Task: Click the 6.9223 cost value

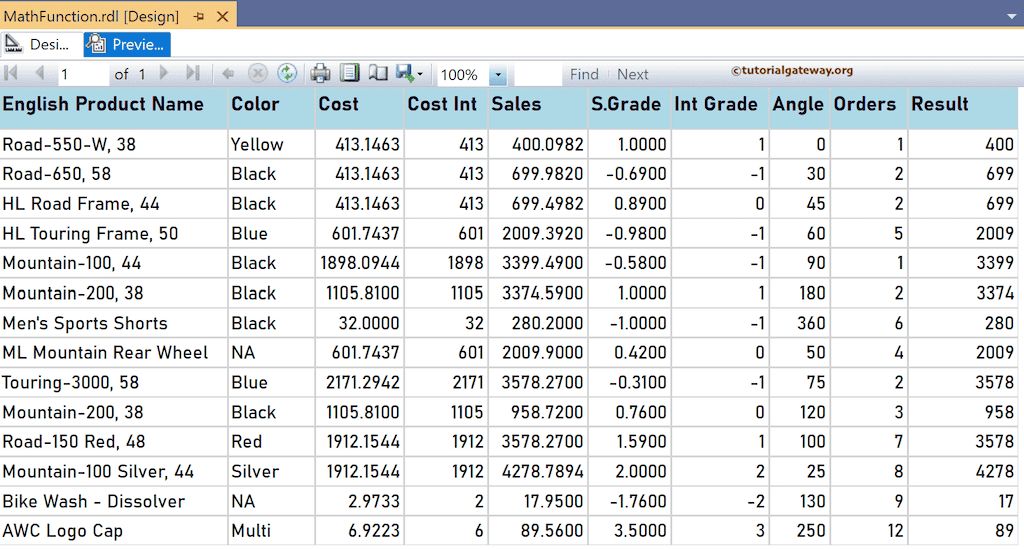Action: (374, 531)
